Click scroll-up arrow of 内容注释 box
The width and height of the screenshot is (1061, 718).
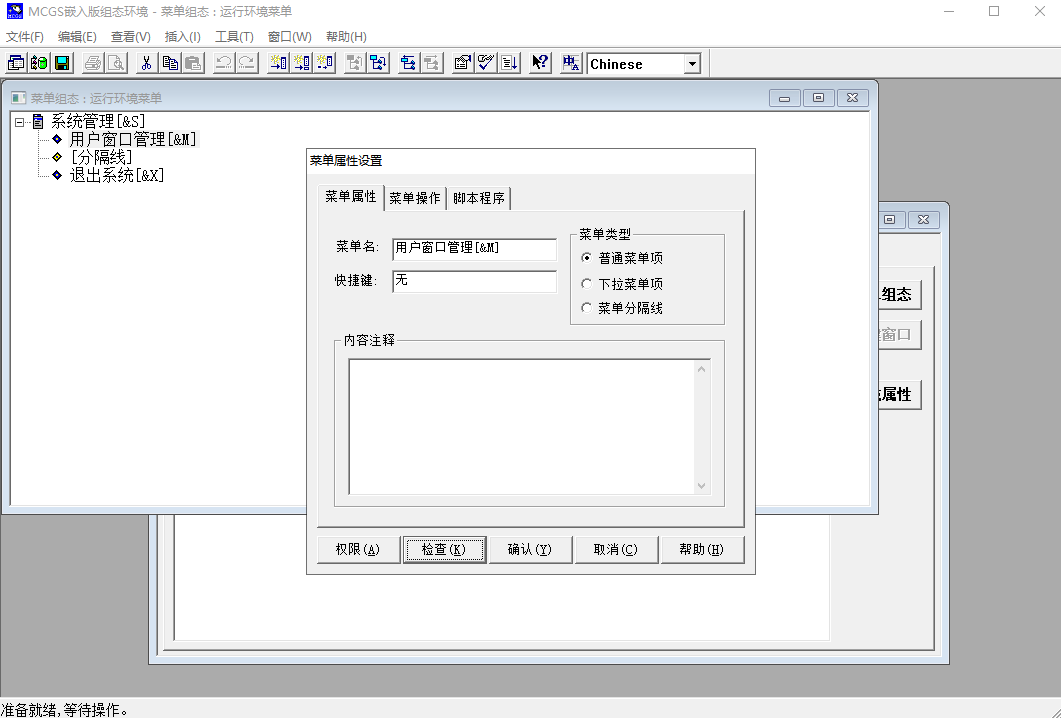tap(702, 369)
